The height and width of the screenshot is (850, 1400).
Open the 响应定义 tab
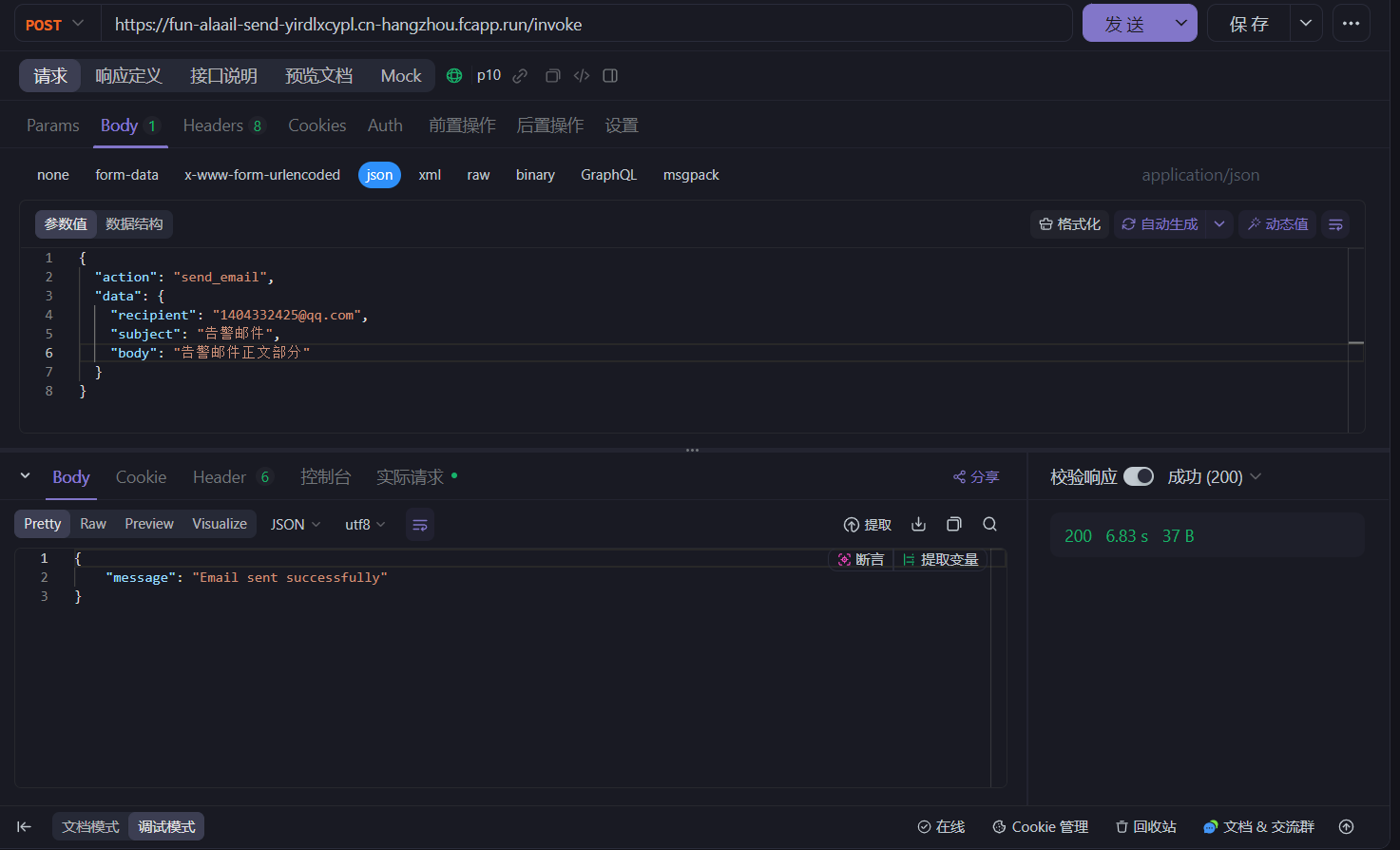pos(128,76)
